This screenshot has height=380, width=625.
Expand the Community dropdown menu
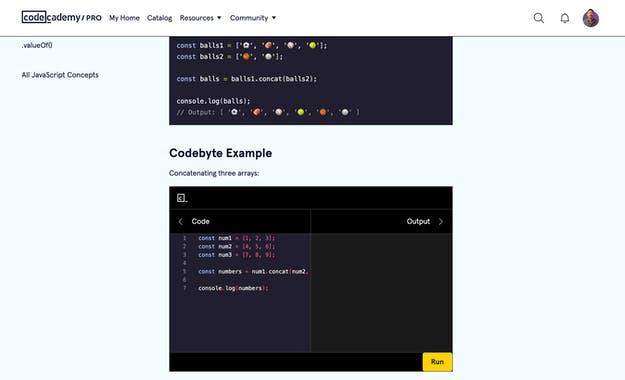[253, 18]
